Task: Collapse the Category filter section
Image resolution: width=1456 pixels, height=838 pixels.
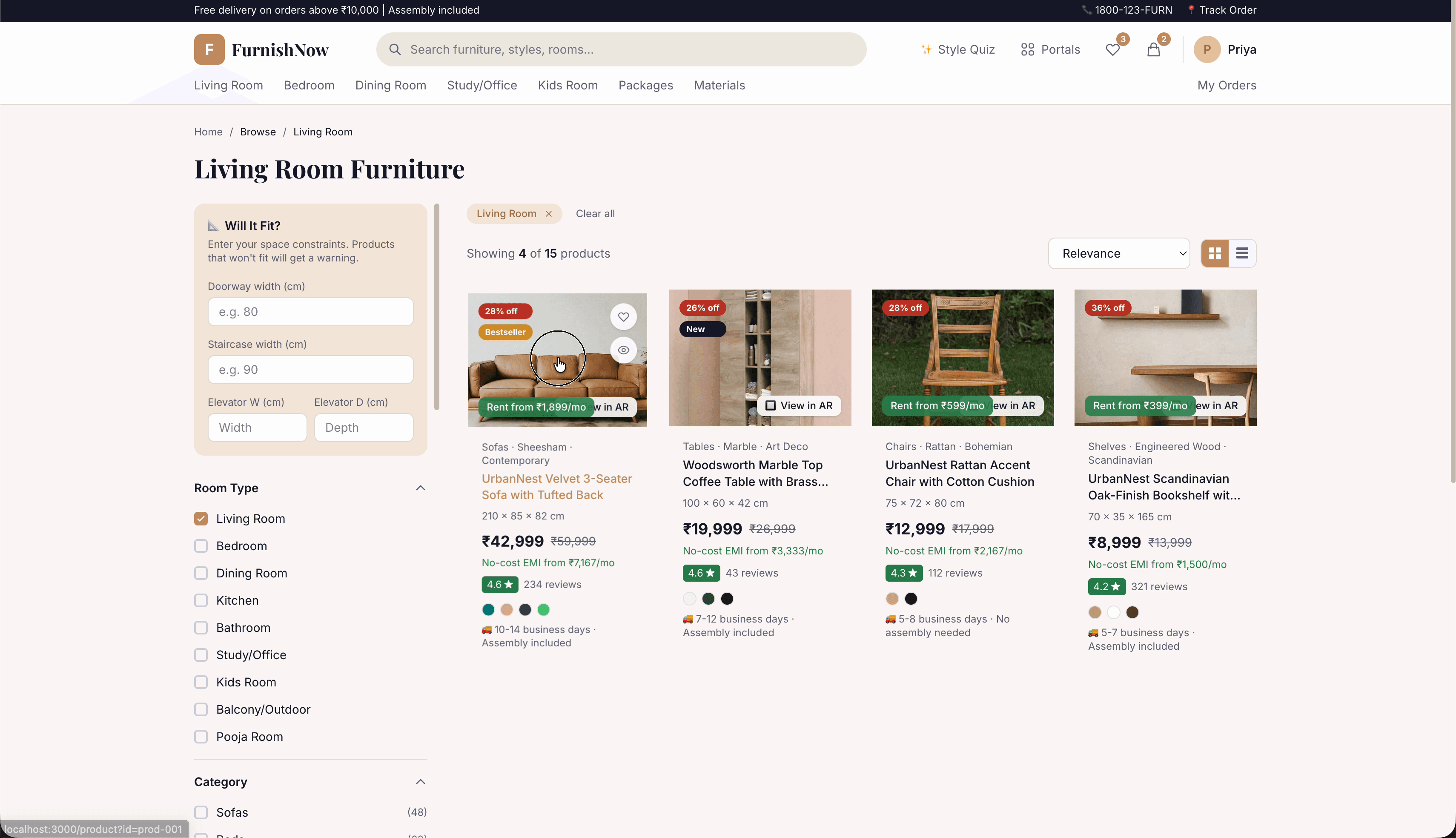Action: pos(421,782)
